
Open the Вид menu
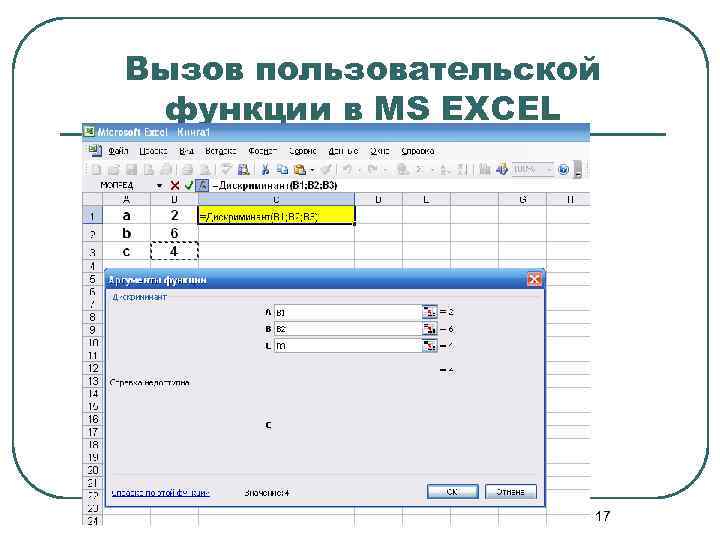coord(186,151)
